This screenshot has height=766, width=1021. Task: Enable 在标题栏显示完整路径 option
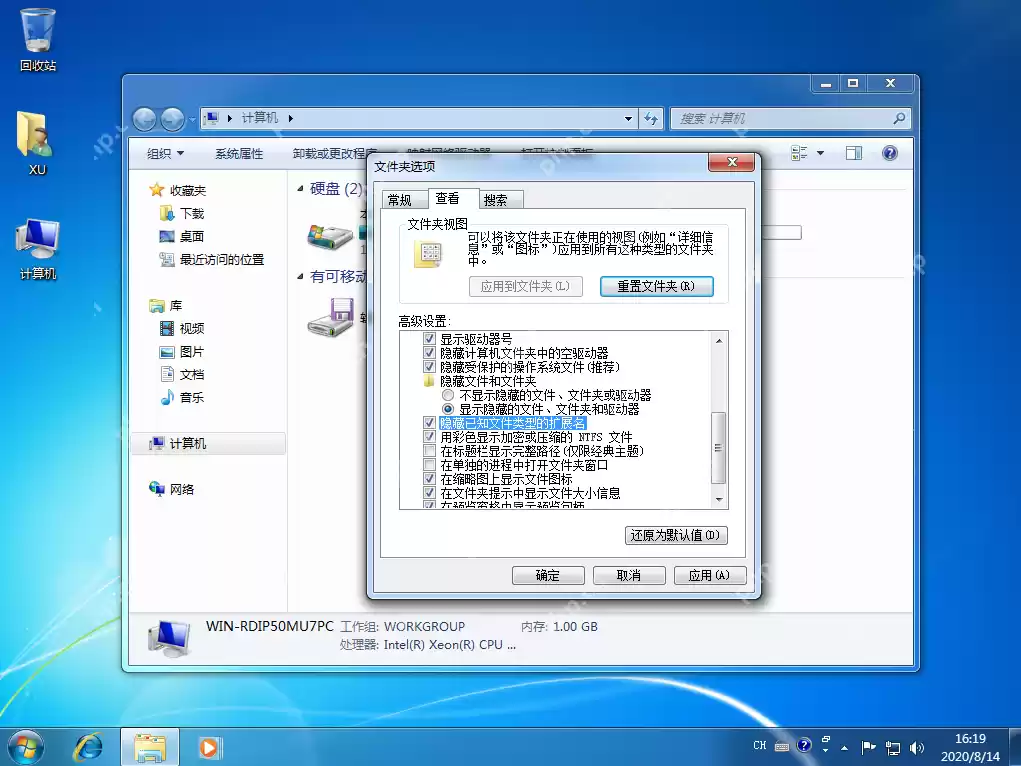[x=429, y=450]
